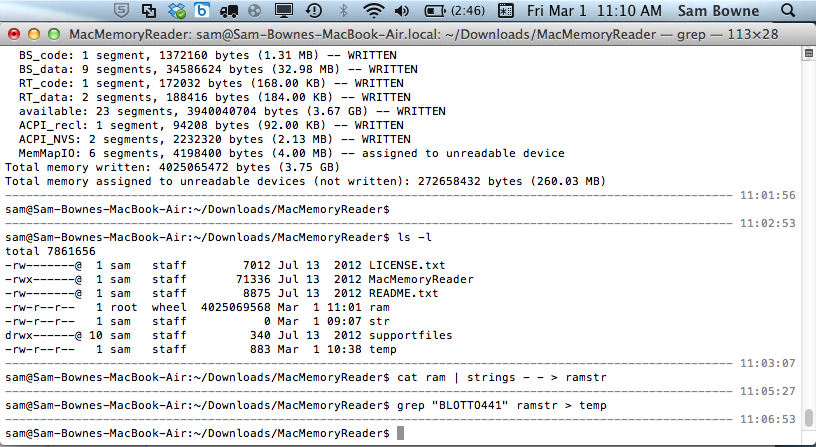This screenshot has width=816, height=447.
Task: Click the shield icon showing 5
Action: point(121,12)
